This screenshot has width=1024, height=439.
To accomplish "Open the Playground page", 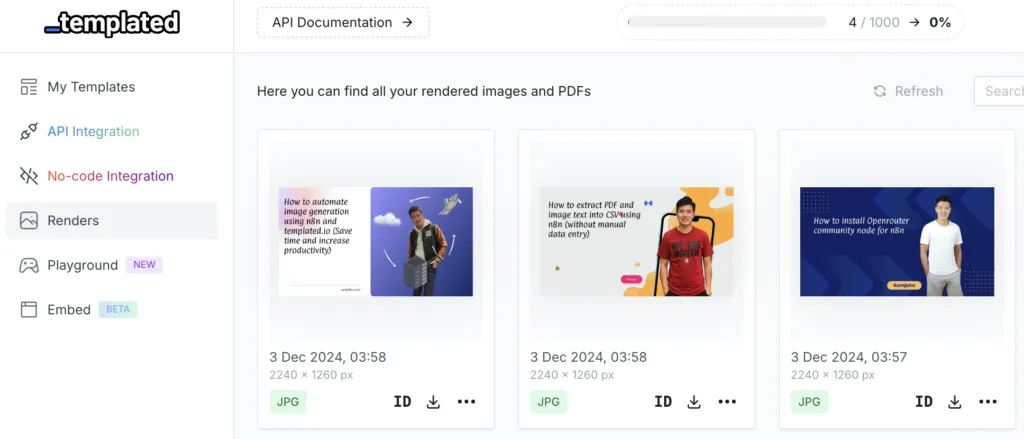I will tap(83, 265).
